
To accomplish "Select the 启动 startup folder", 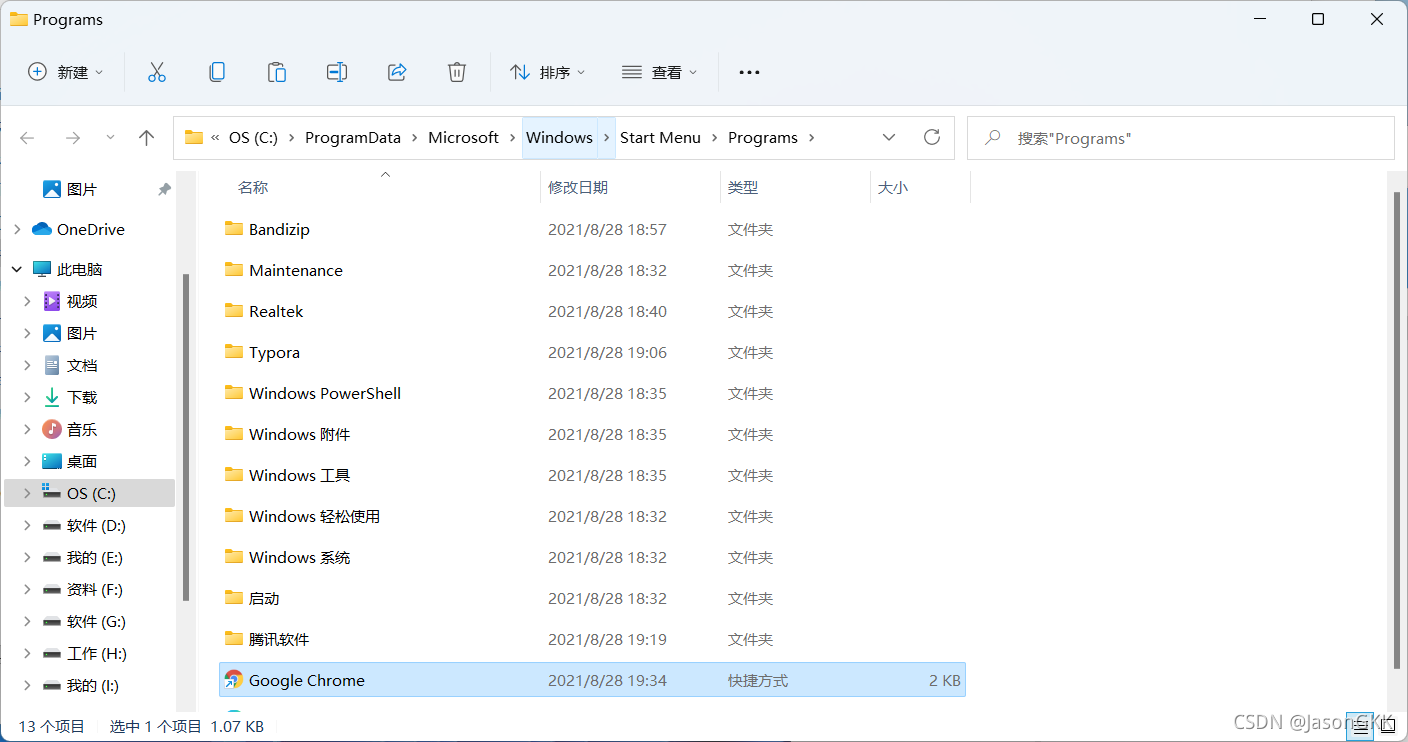I will tap(592, 598).
